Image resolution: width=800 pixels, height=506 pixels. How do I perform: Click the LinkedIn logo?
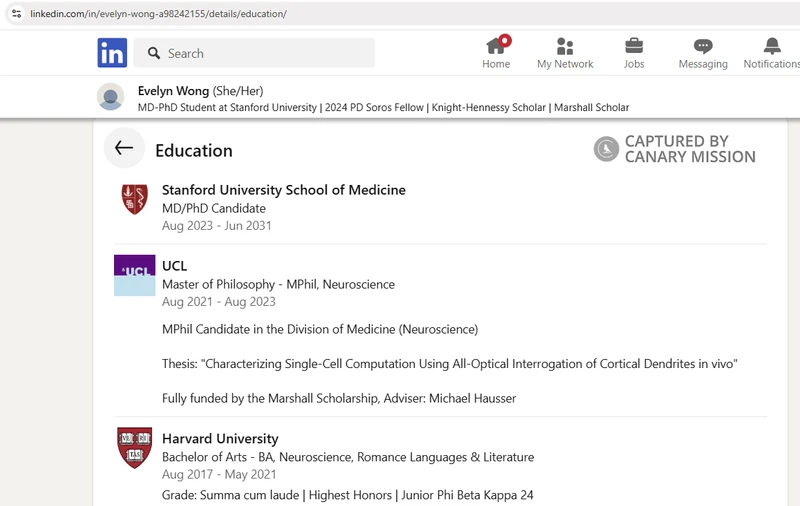point(112,53)
